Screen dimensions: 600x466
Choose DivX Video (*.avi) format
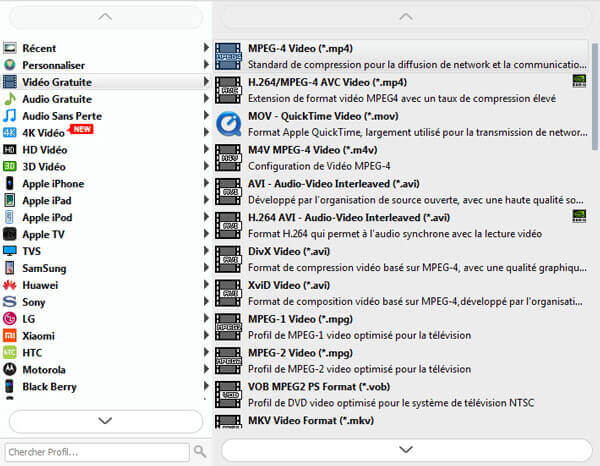pos(400,259)
